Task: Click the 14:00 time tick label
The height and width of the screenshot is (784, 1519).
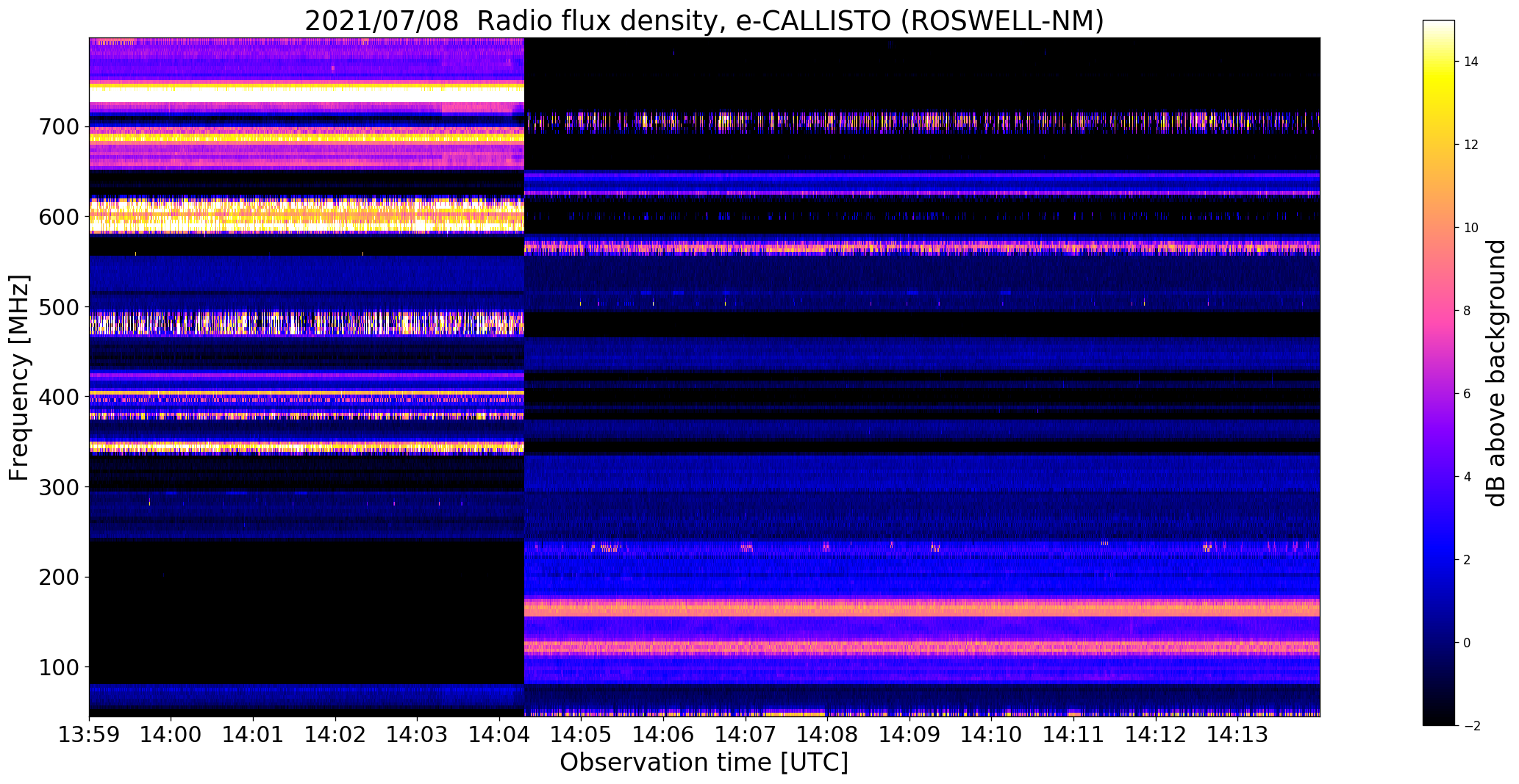Action: 171,736
